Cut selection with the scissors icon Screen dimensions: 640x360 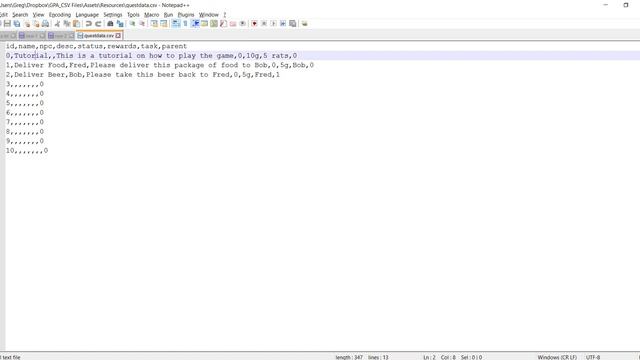click(x=57, y=24)
